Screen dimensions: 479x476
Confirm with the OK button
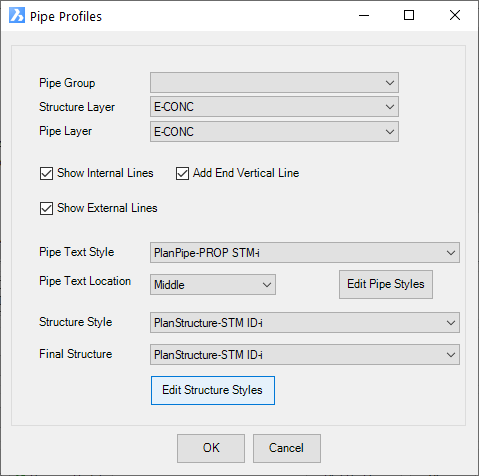tap(211, 448)
